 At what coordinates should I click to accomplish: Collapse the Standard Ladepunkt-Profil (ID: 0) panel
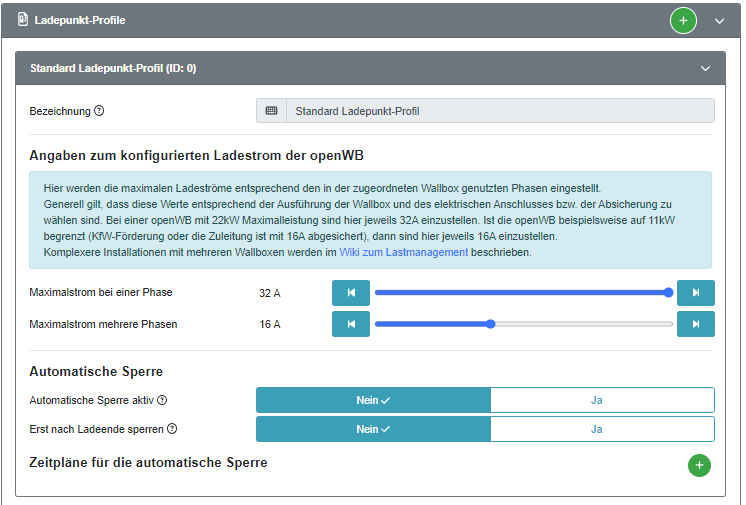(706, 69)
